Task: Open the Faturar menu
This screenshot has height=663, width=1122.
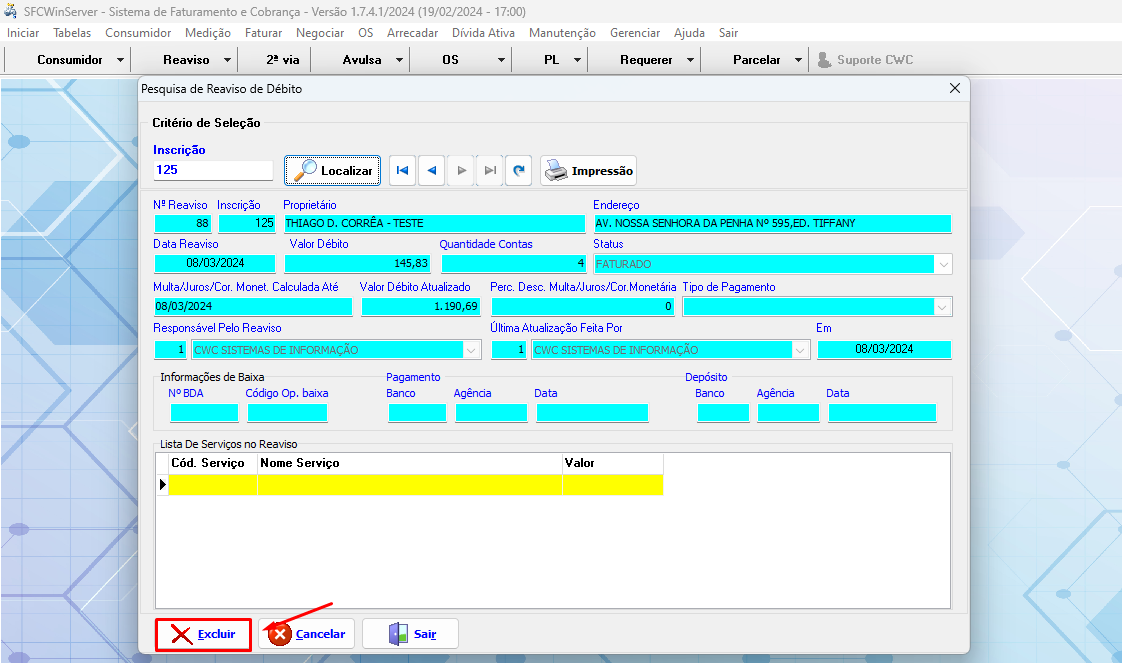Action: coord(263,33)
